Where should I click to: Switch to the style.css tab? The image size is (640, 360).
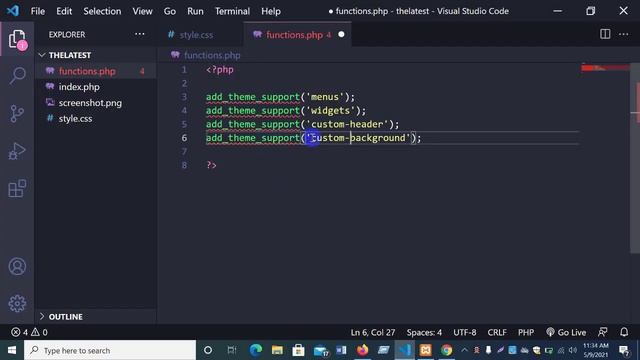[x=196, y=35]
